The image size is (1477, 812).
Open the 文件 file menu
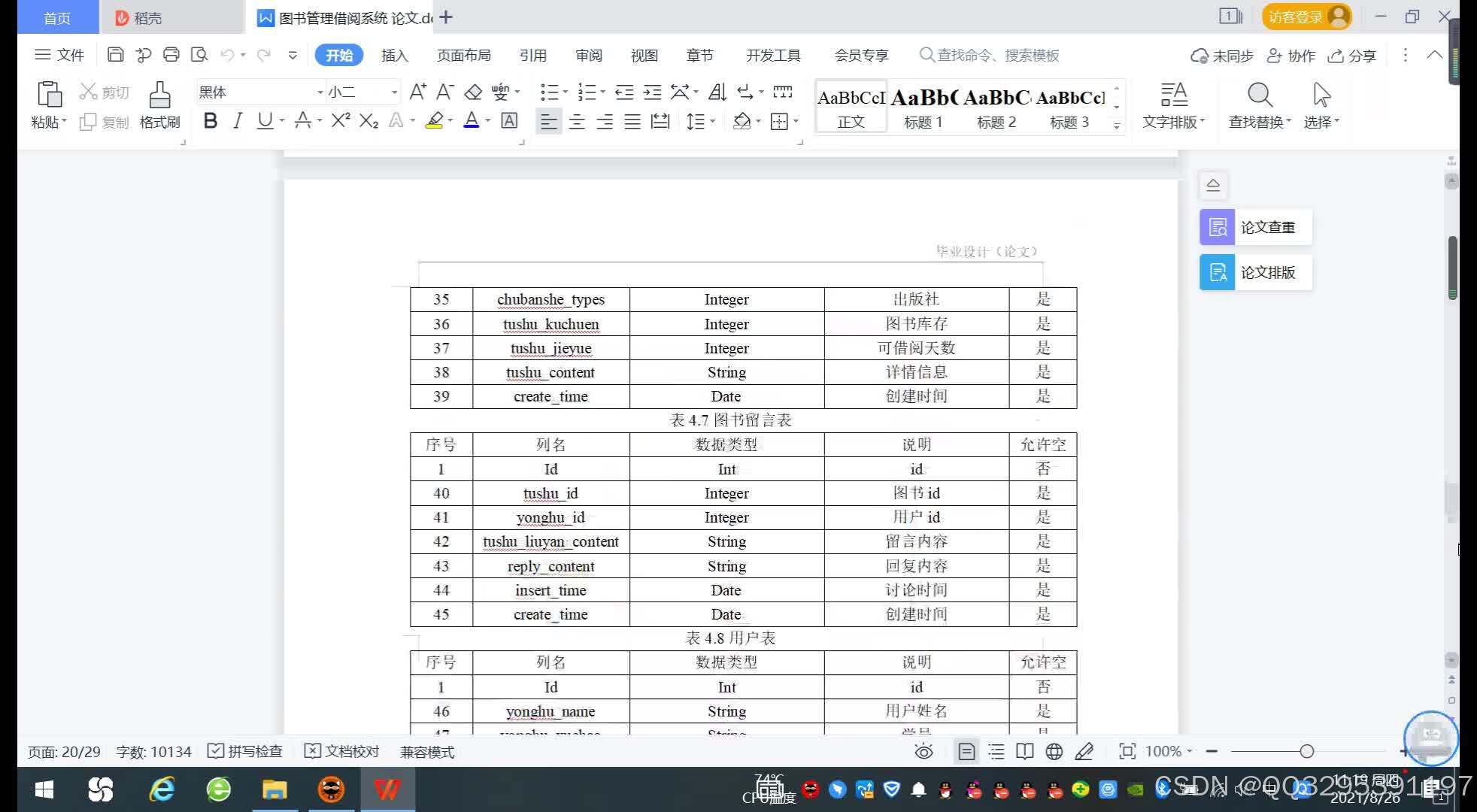[59, 55]
